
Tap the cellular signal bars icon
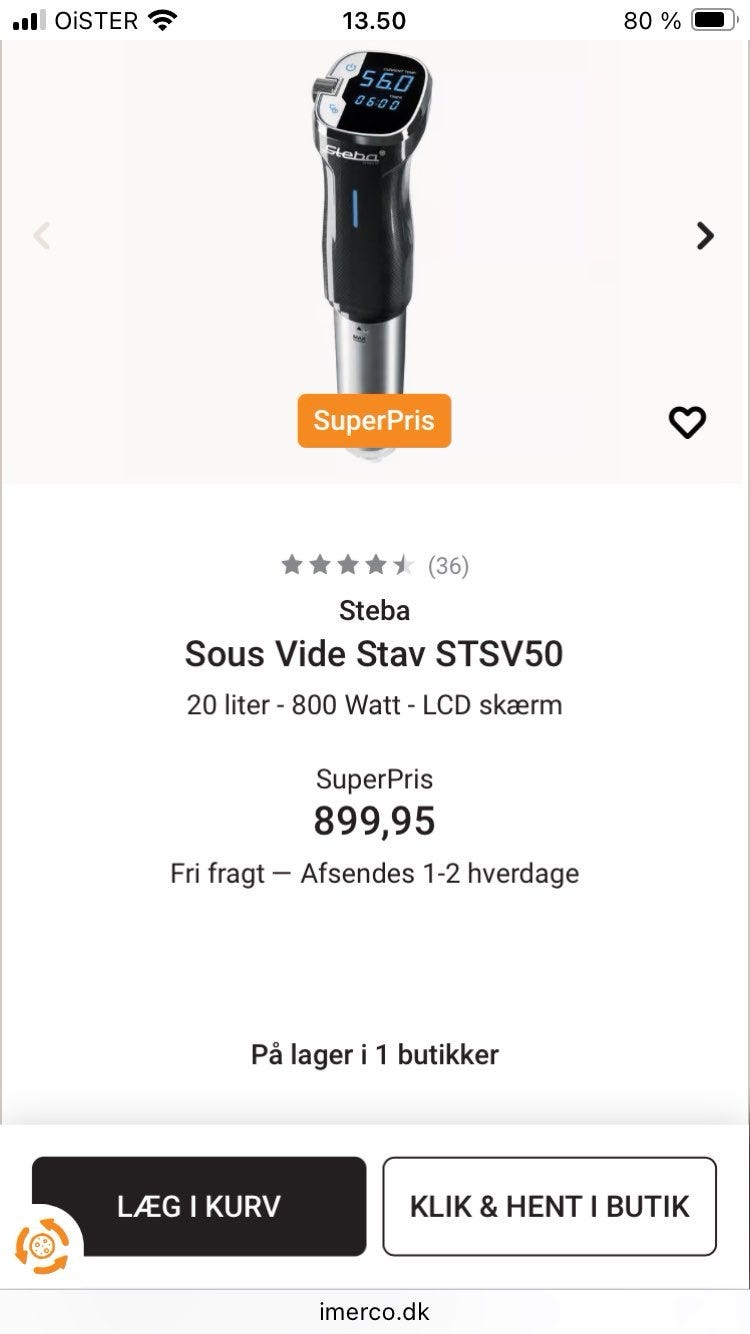(31, 20)
